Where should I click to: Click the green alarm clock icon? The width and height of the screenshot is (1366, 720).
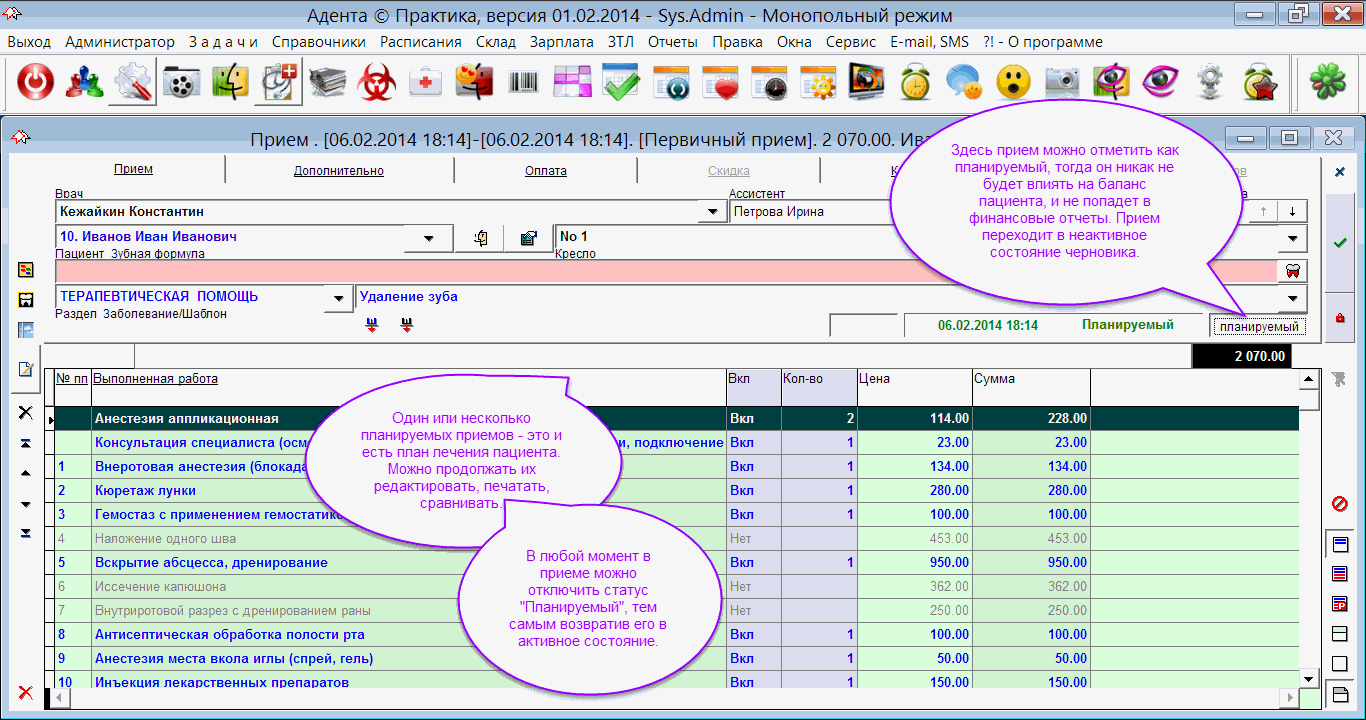point(915,83)
